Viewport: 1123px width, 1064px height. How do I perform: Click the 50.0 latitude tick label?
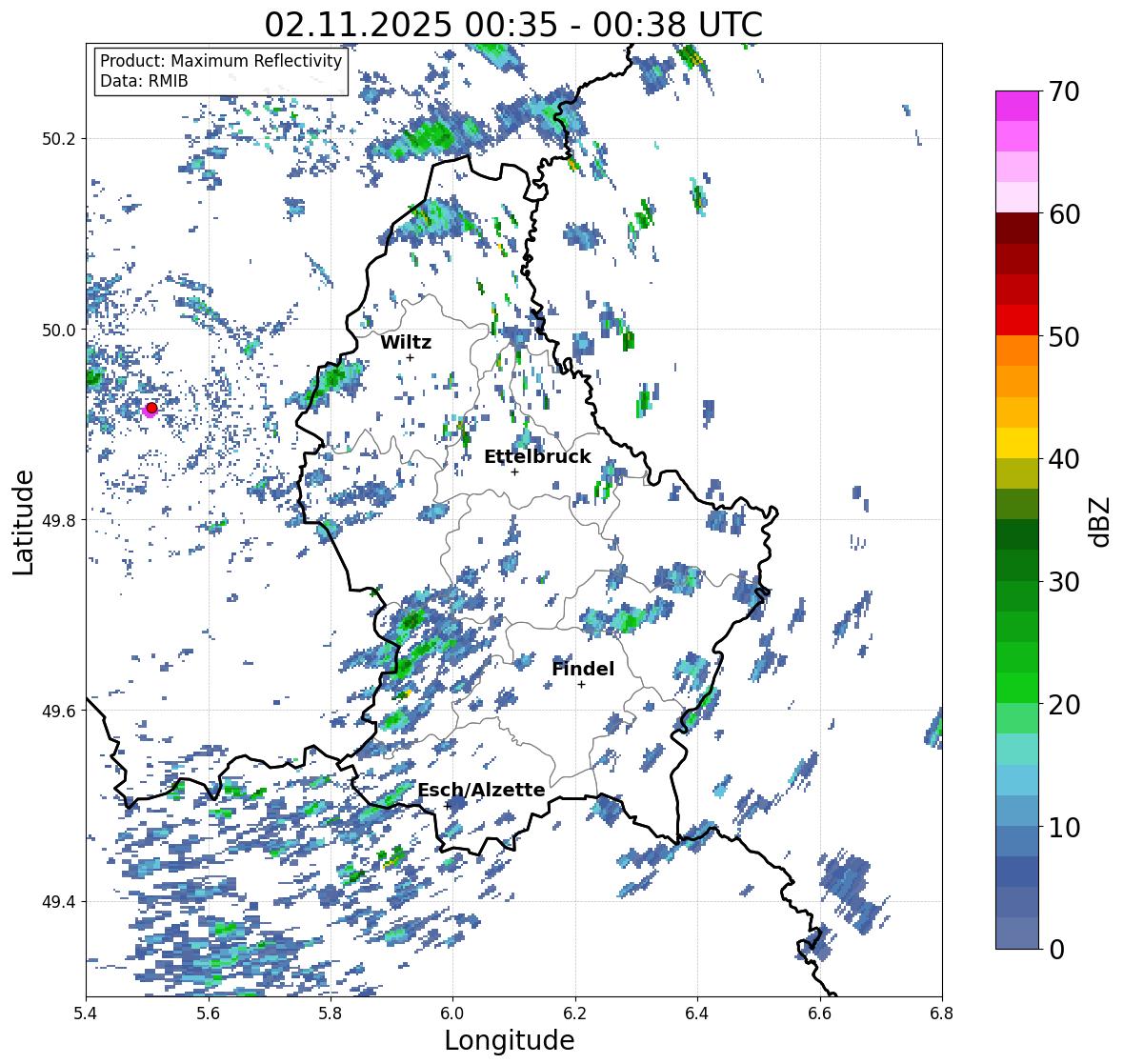(59, 330)
